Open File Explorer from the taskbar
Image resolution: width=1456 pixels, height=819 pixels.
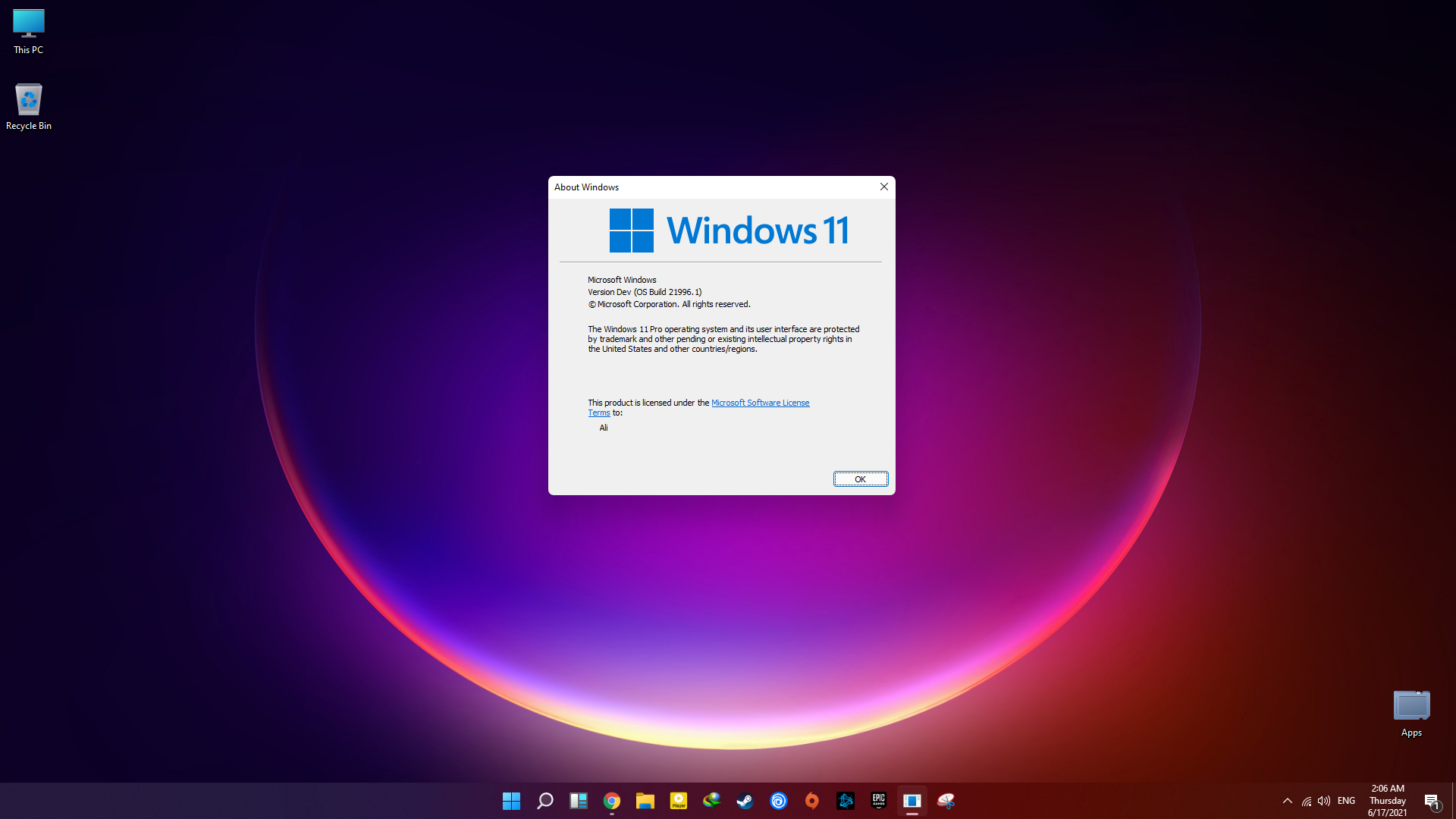645,801
